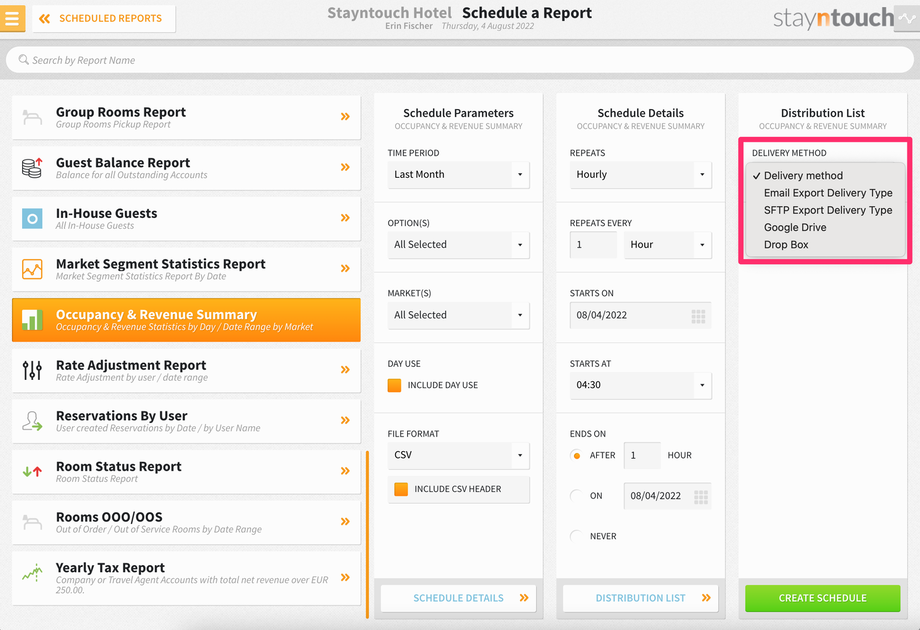Open the hamburger main menu
This screenshot has width=920, height=630.
click(12, 18)
